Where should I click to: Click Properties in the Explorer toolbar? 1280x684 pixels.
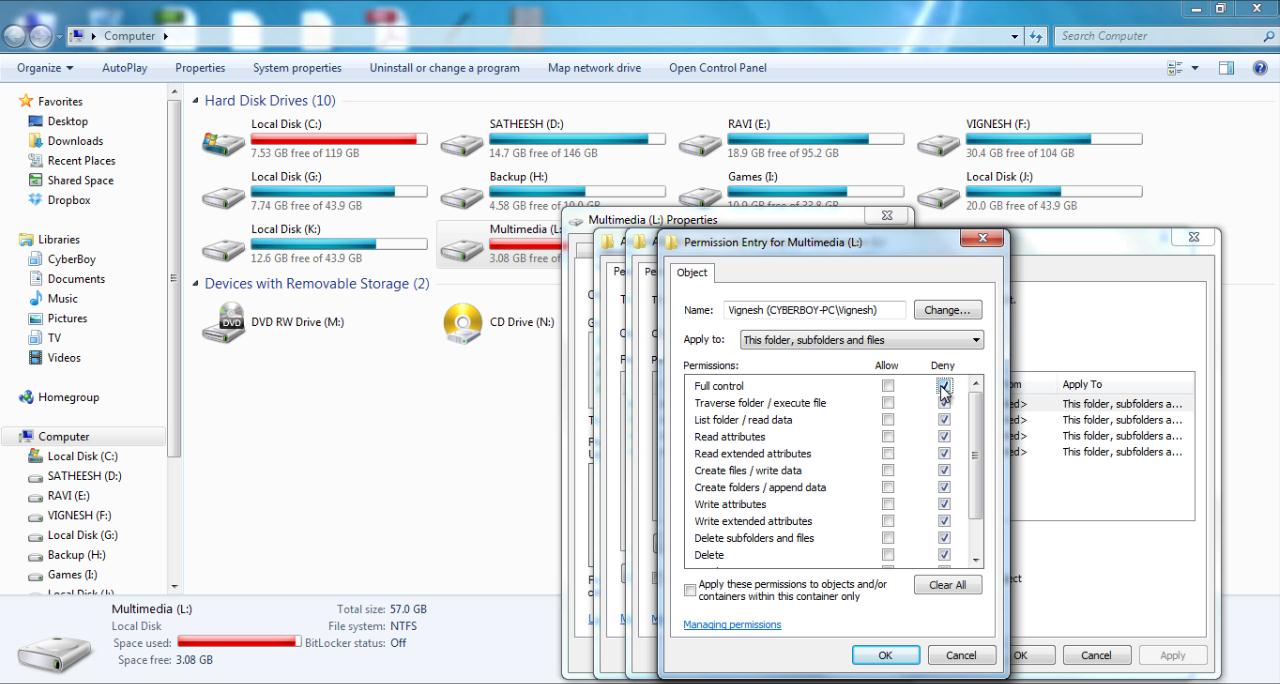click(x=200, y=68)
